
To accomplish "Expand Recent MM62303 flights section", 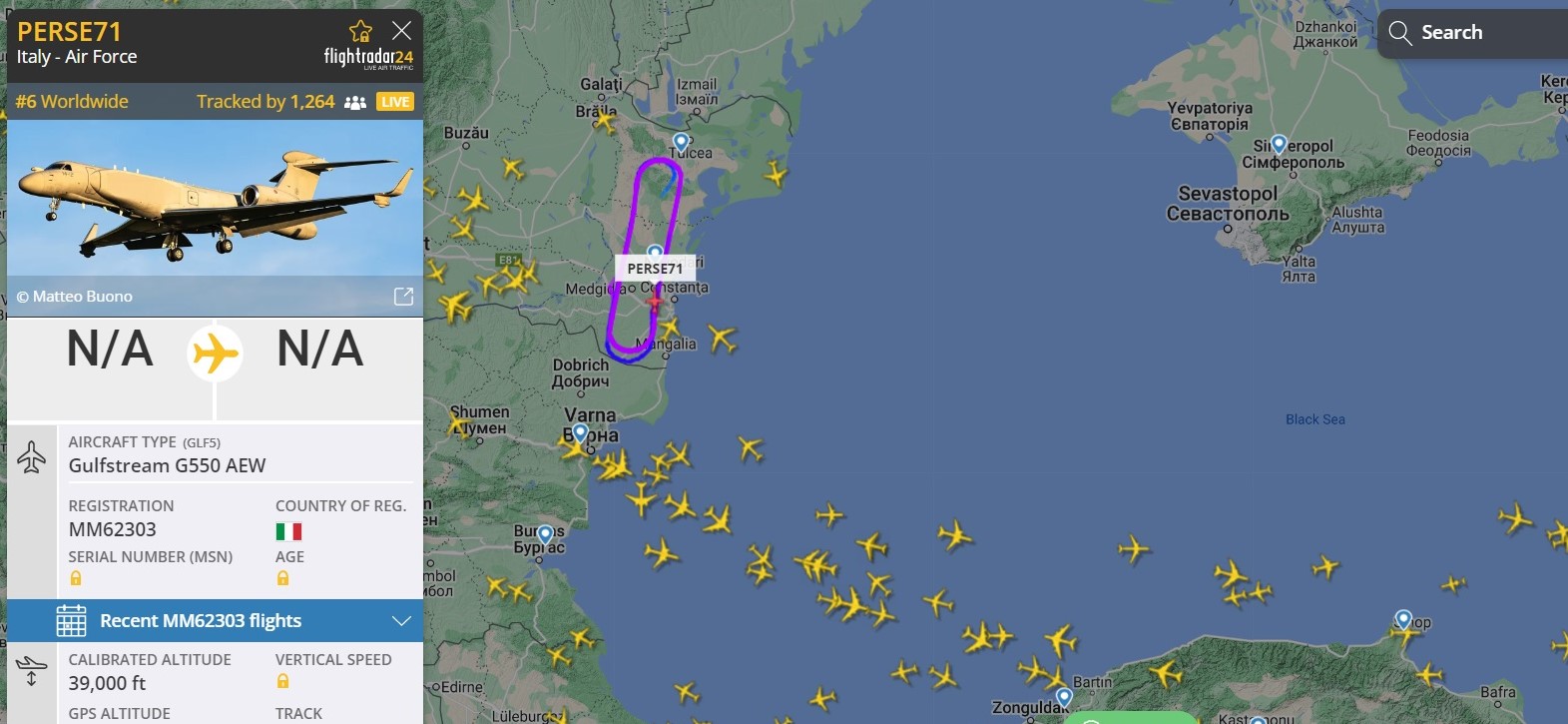I will tap(215, 620).
